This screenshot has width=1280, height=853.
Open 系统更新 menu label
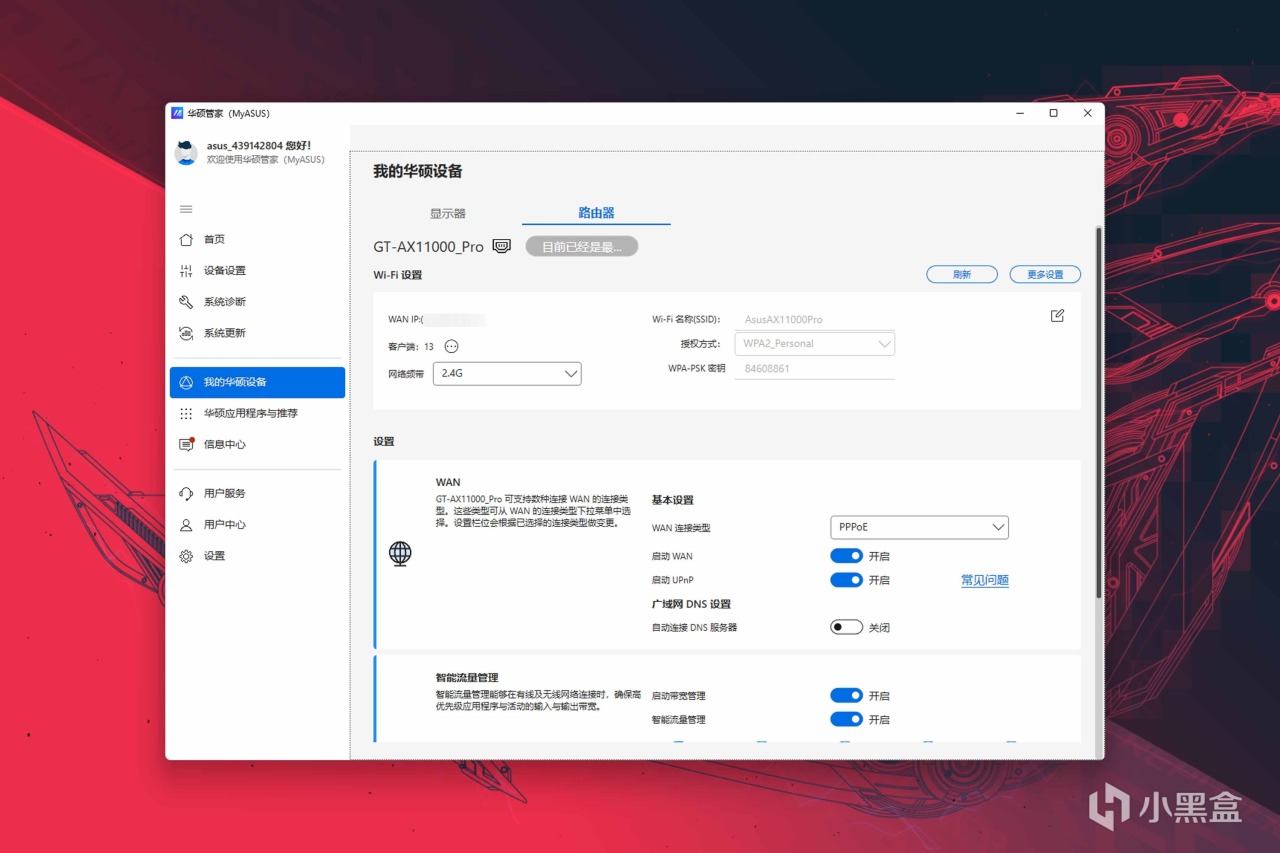[225, 333]
